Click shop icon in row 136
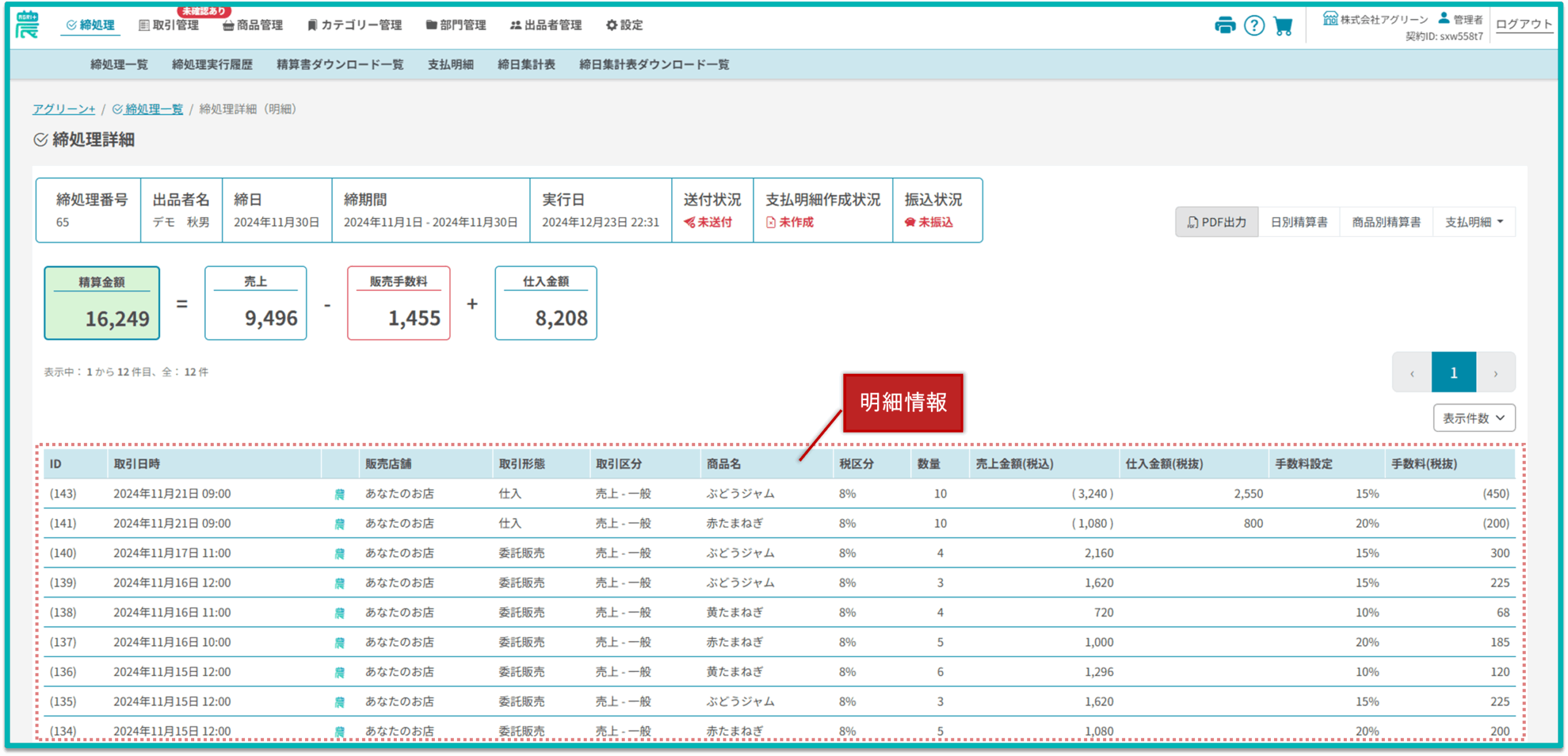The image size is (1568, 756). [339, 673]
